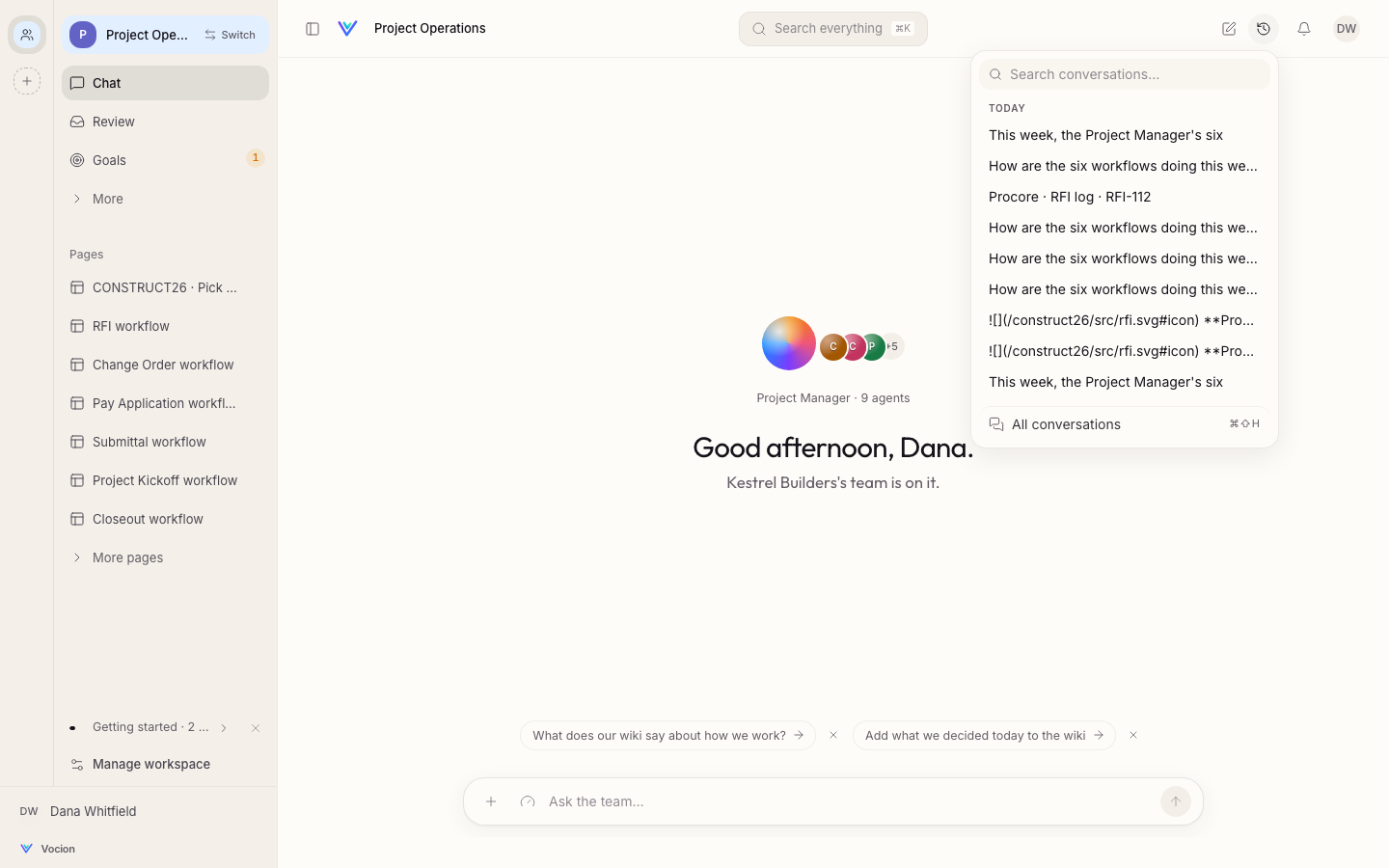Image resolution: width=1389 pixels, height=868 pixels.
Task: Click the Project Manager gradient avatar
Action: click(789, 343)
